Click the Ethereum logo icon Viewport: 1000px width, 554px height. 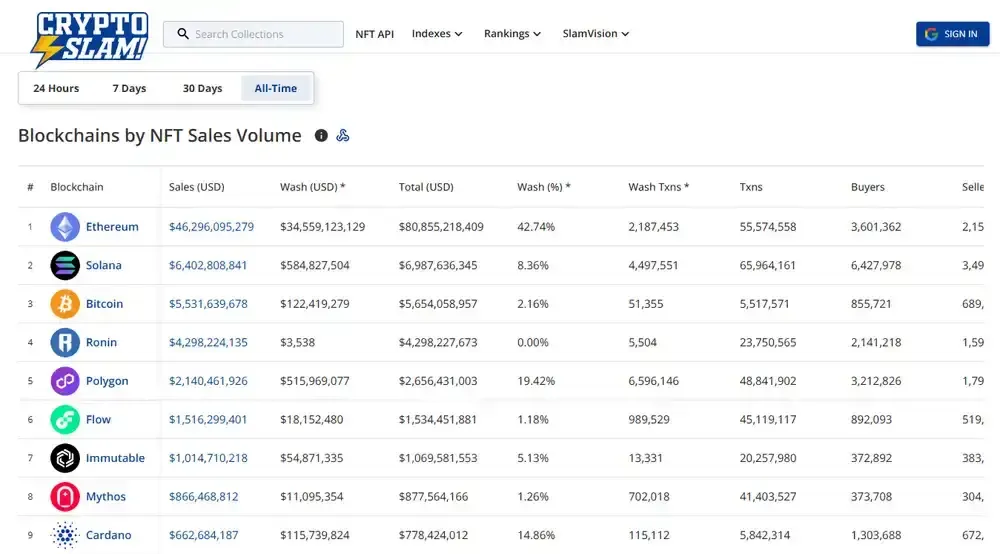[x=65, y=227]
